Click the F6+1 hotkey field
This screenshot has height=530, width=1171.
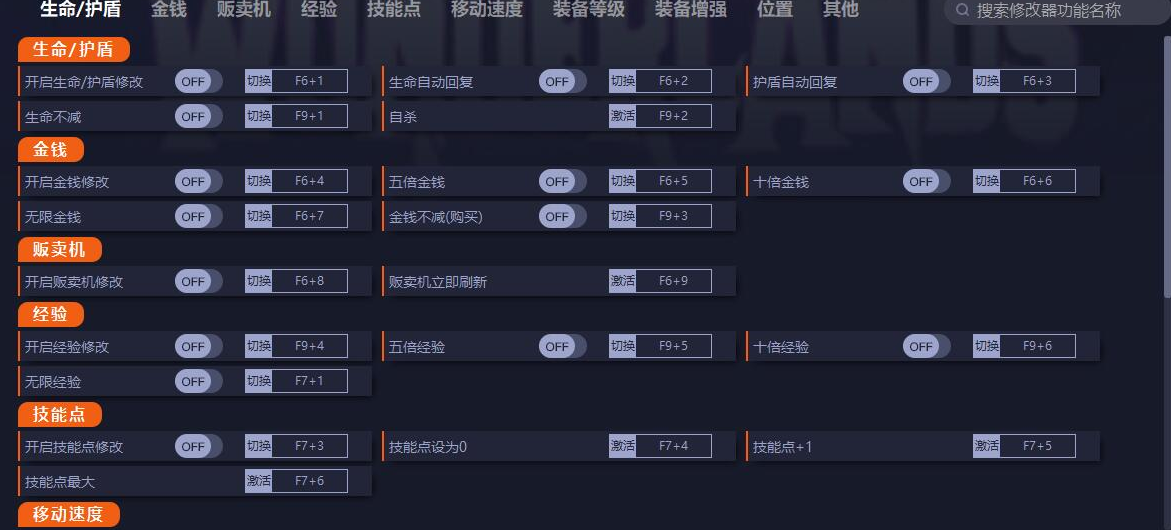click(x=309, y=81)
